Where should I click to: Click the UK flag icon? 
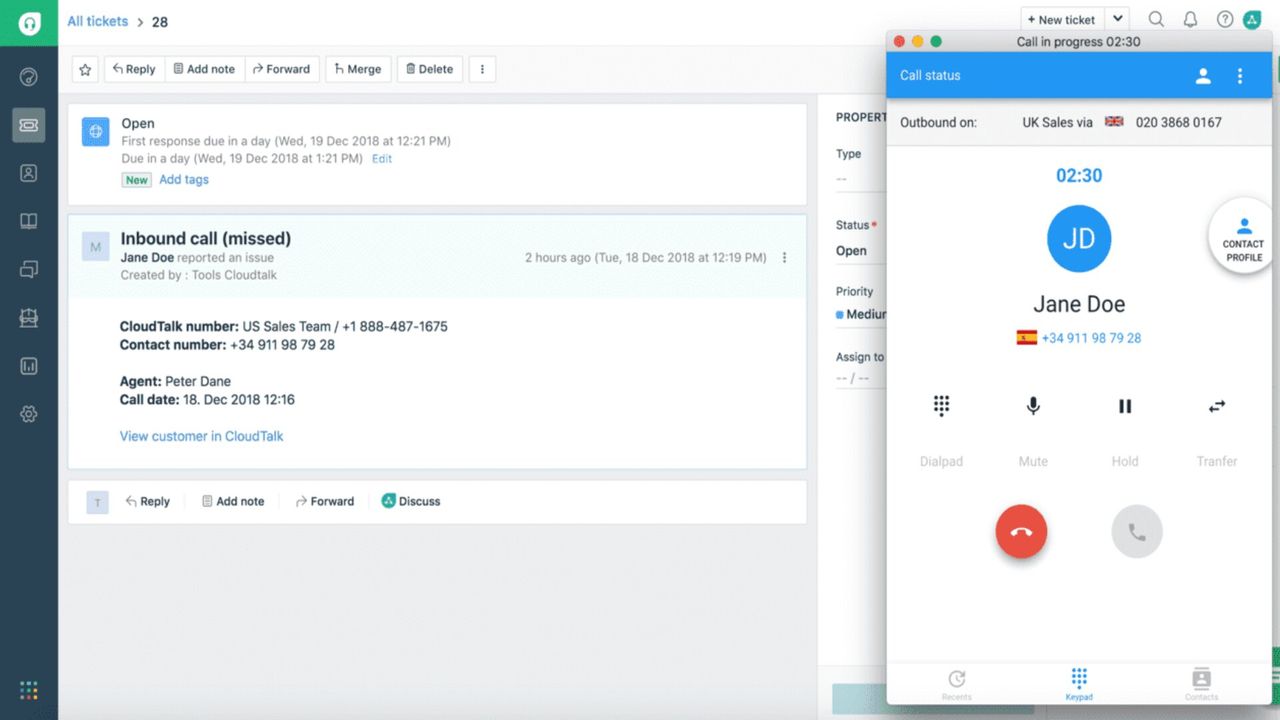[x=1114, y=121]
